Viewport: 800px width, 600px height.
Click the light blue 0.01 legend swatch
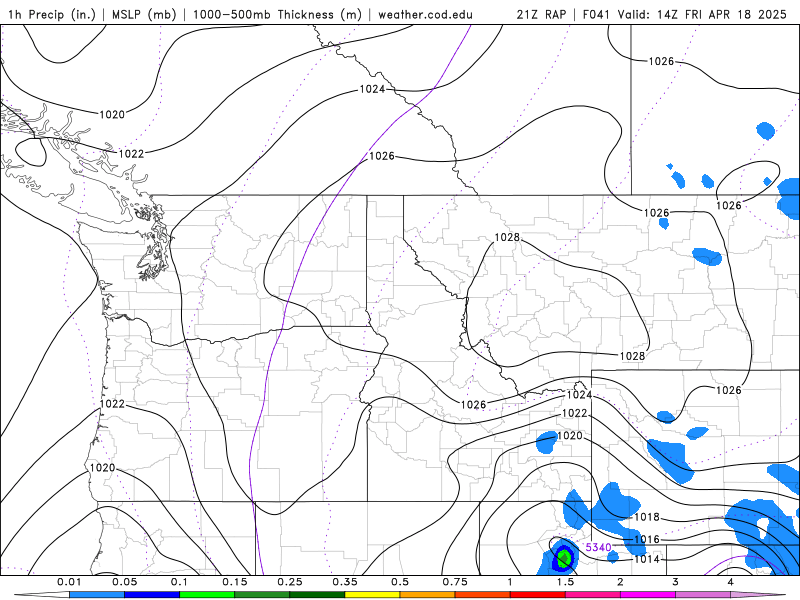[x=97, y=595]
